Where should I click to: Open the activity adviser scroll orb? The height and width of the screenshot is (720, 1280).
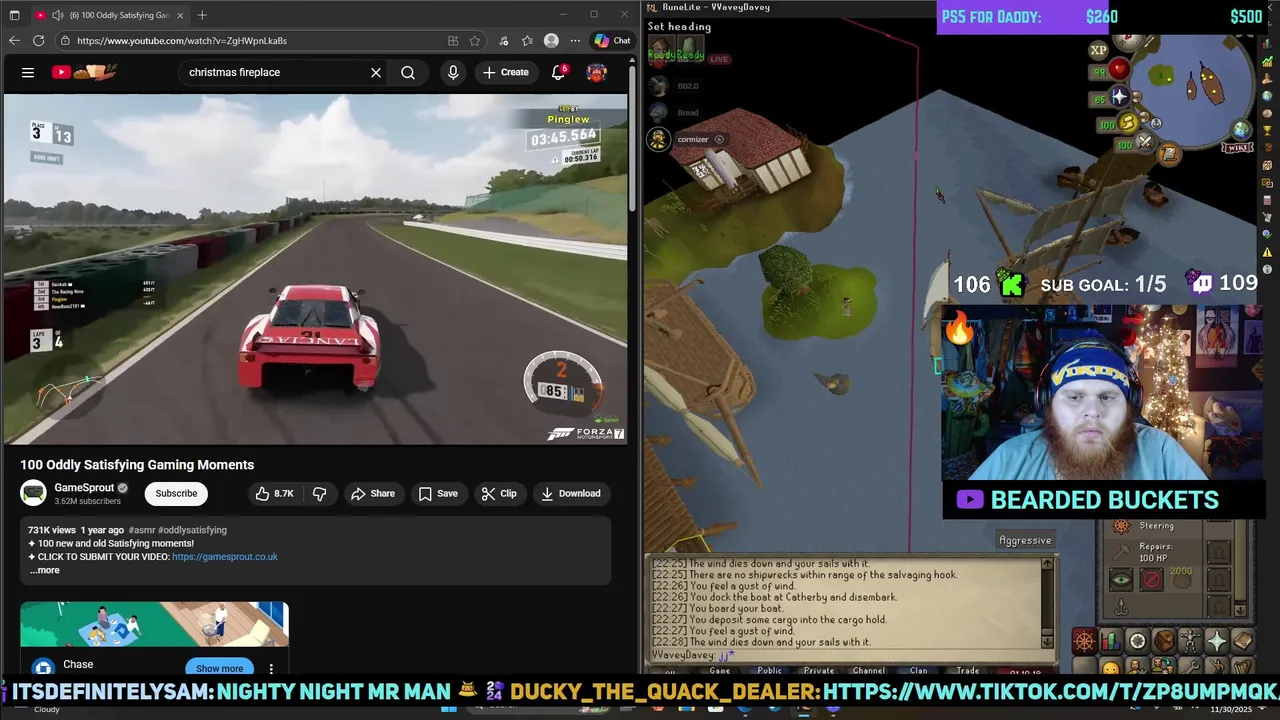[x=1168, y=153]
